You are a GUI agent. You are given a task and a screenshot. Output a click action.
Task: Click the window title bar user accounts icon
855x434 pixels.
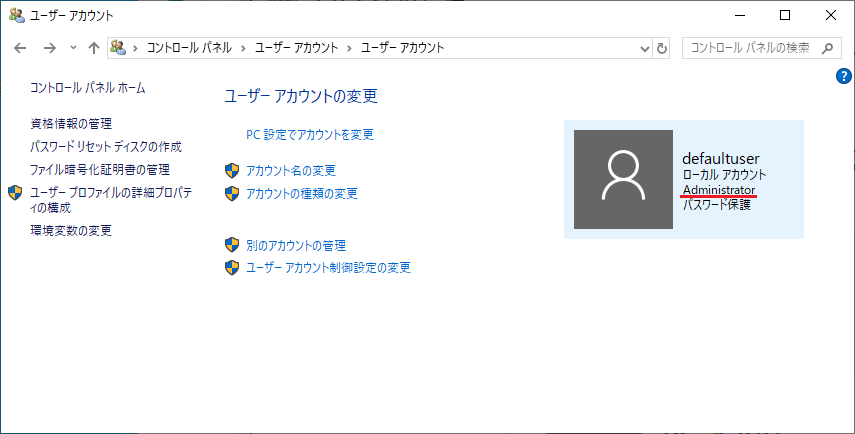click(17, 15)
